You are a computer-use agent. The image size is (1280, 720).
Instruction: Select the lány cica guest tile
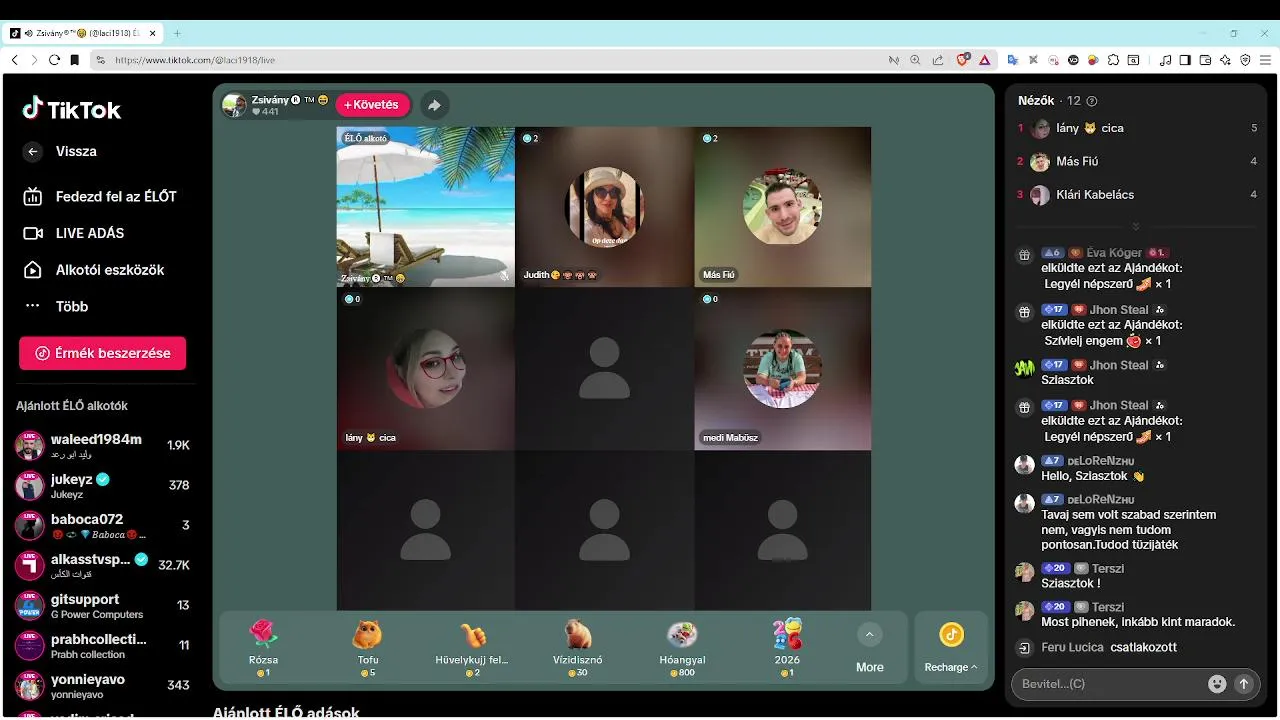click(425, 369)
